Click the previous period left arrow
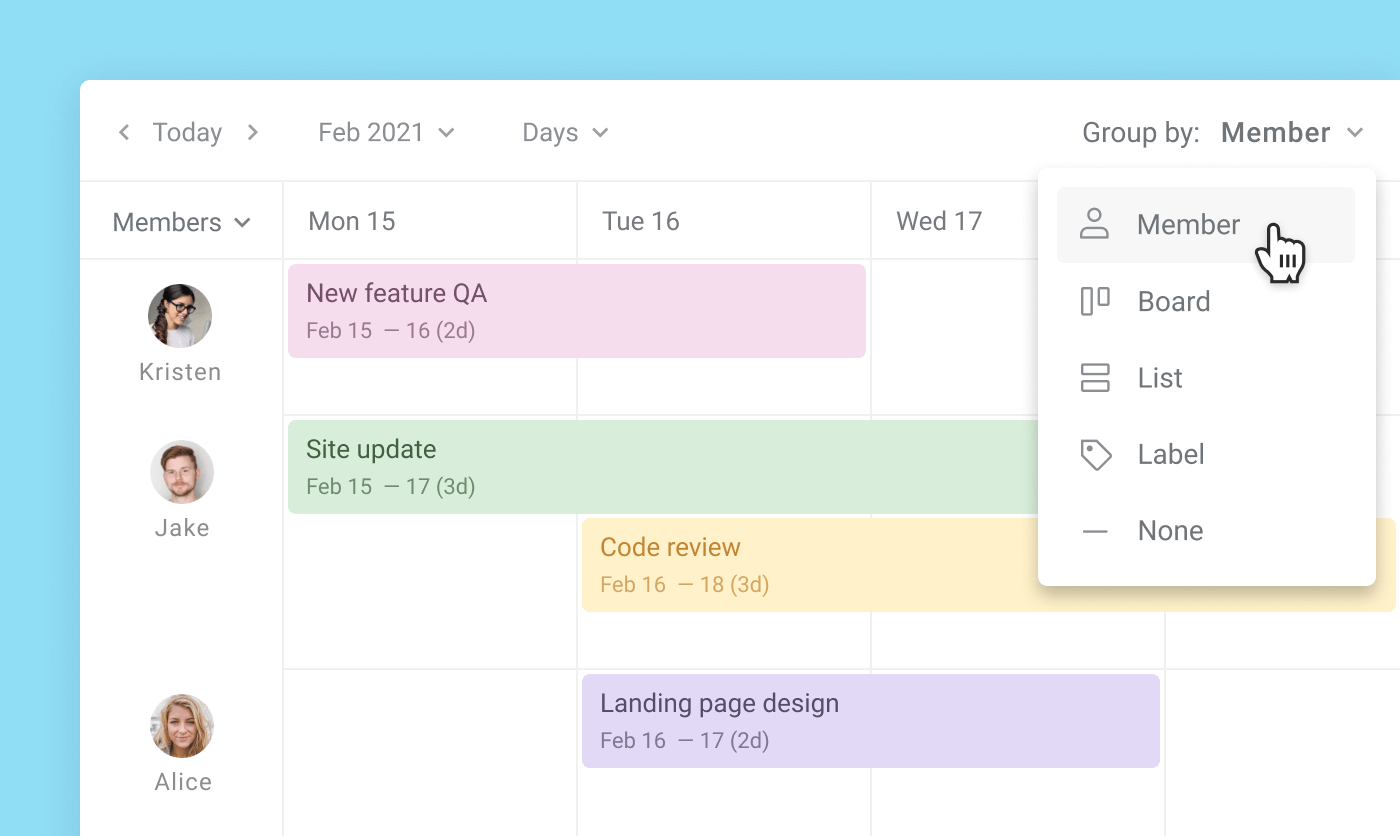The height and width of the screenshot is (836, 1400). click(x=124, y=132)
